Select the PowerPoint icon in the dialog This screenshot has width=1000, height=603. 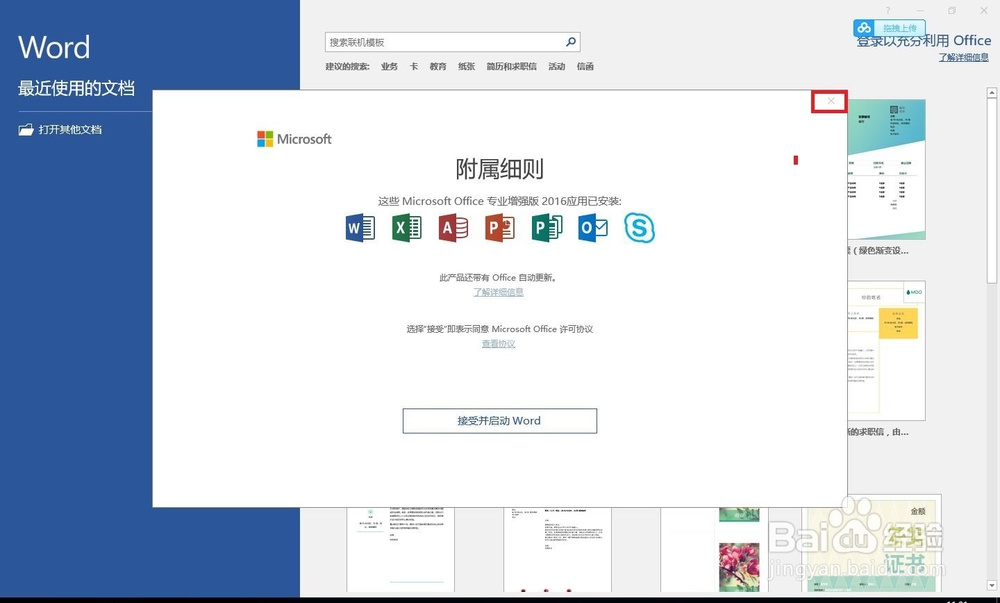point(499,227)
